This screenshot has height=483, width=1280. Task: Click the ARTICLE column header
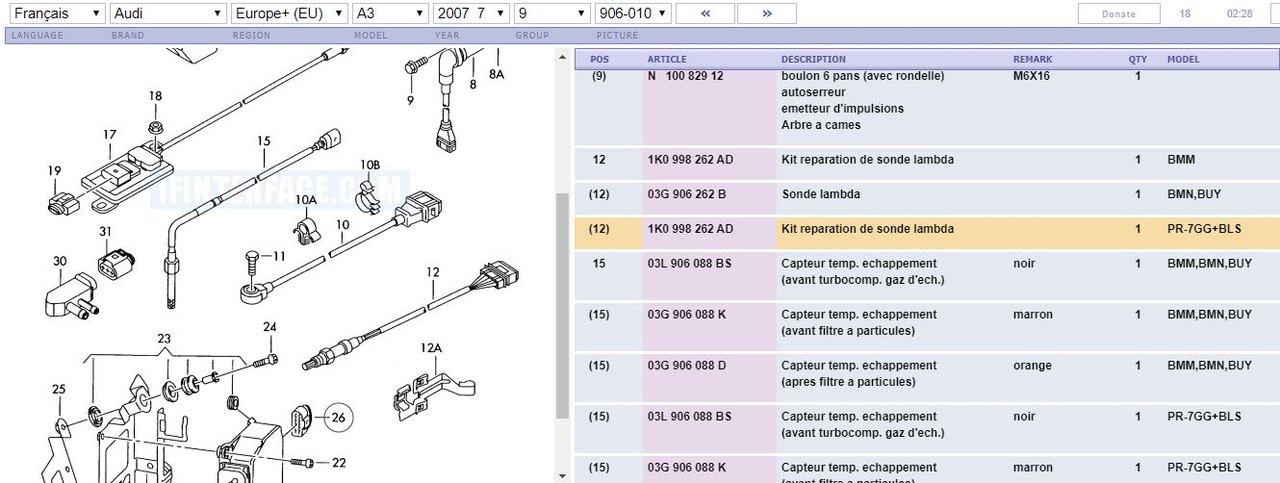point(667,59)
